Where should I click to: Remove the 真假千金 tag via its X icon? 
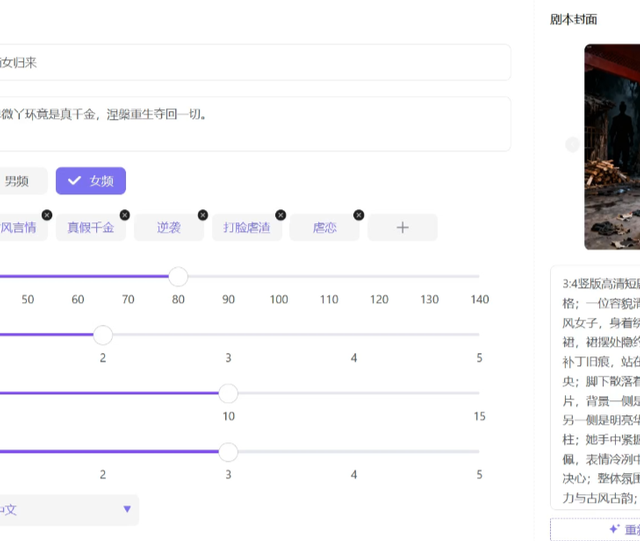click(x=125, y=215)
